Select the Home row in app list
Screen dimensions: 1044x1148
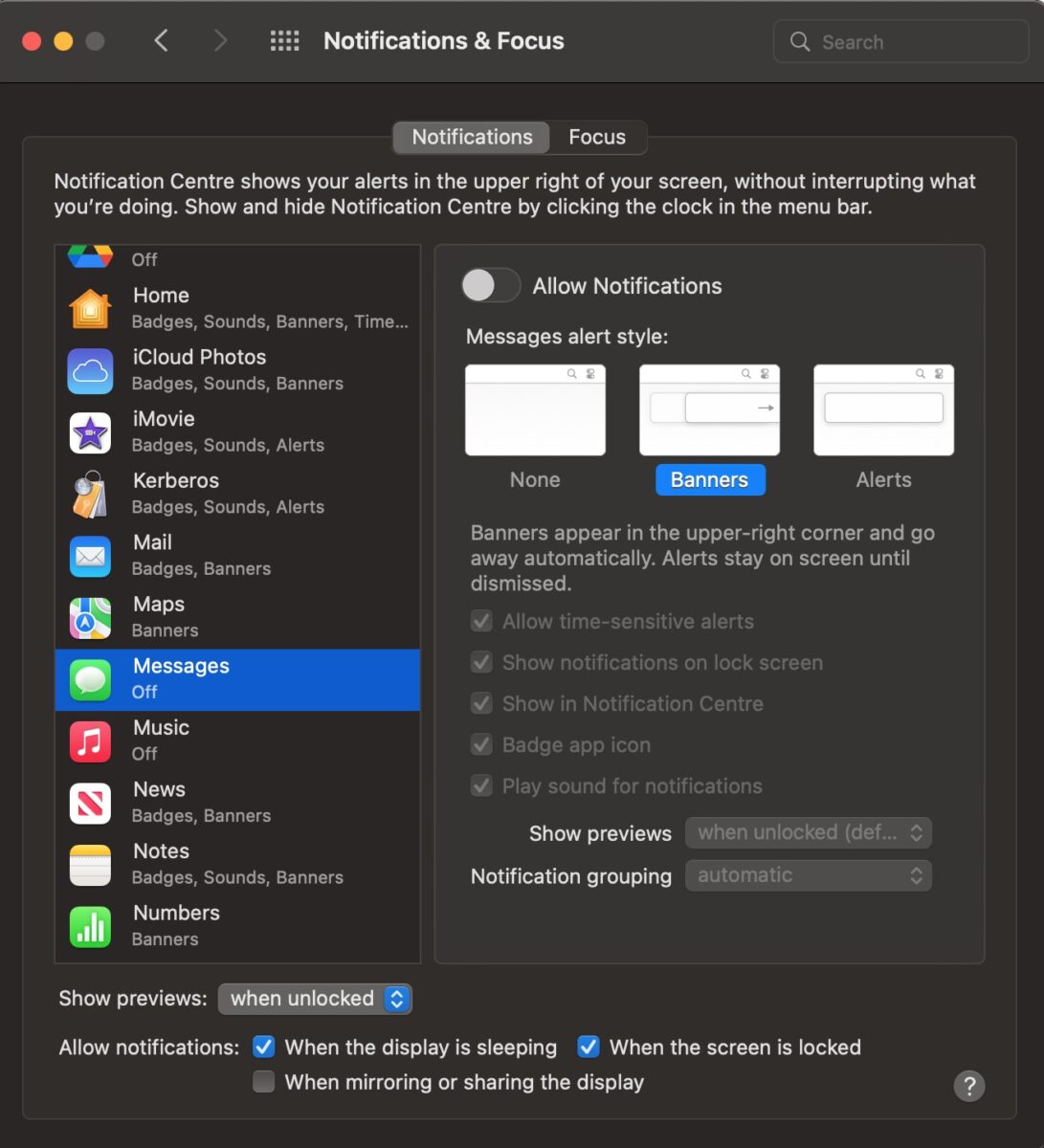[x=237, y=309]
